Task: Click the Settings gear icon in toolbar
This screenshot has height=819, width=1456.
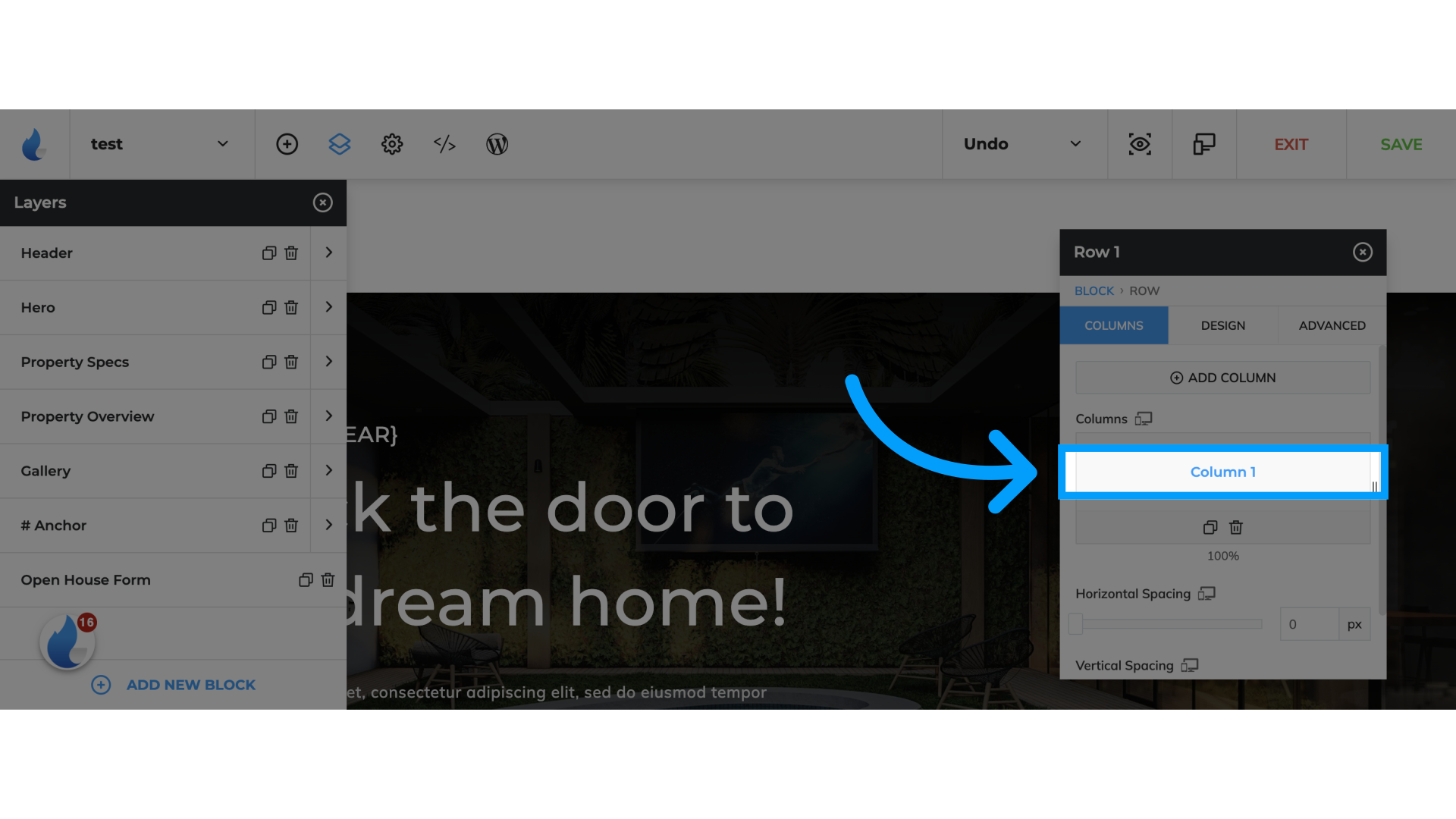Action: pyautogui.click(x=391, y=144)
